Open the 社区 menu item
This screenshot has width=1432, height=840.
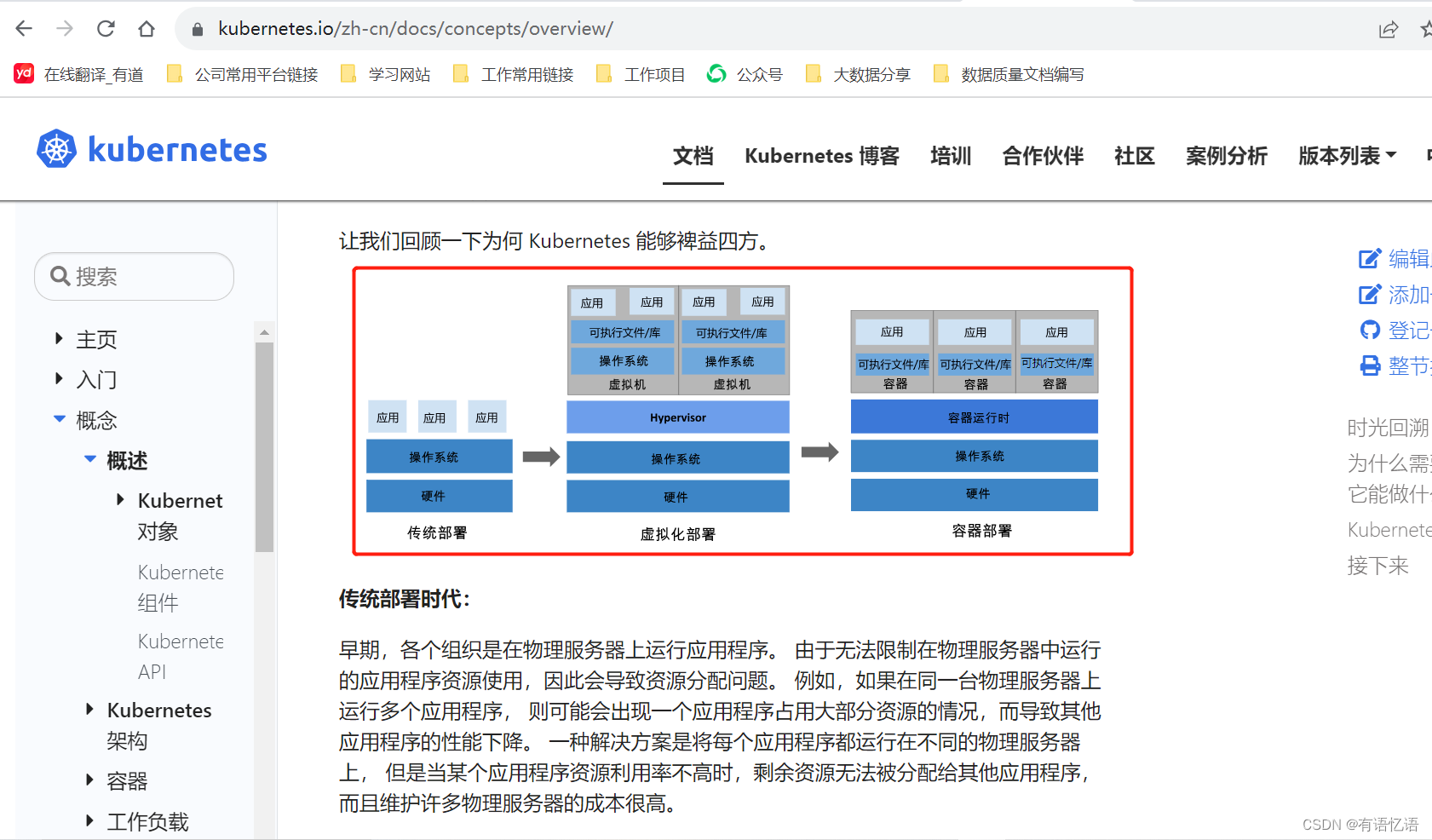pyautogui.click(x=1135, y=156)
